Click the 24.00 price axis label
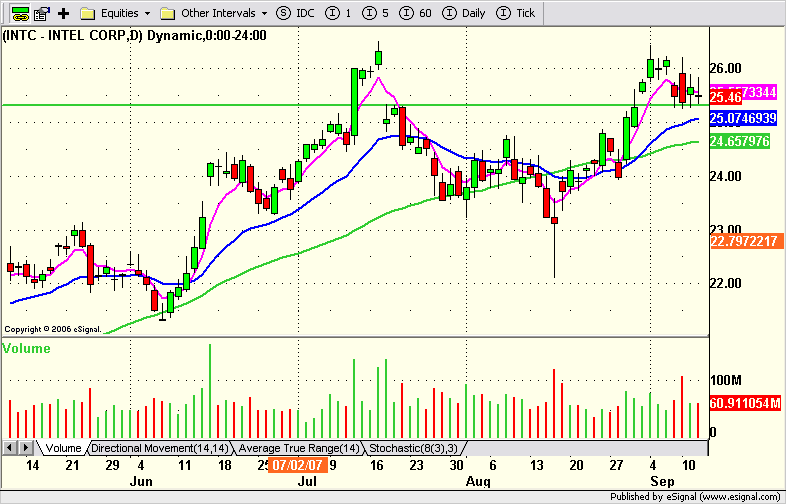Image resolution: width=786 pixels, height=504 pixels. (x=728, y=176)
